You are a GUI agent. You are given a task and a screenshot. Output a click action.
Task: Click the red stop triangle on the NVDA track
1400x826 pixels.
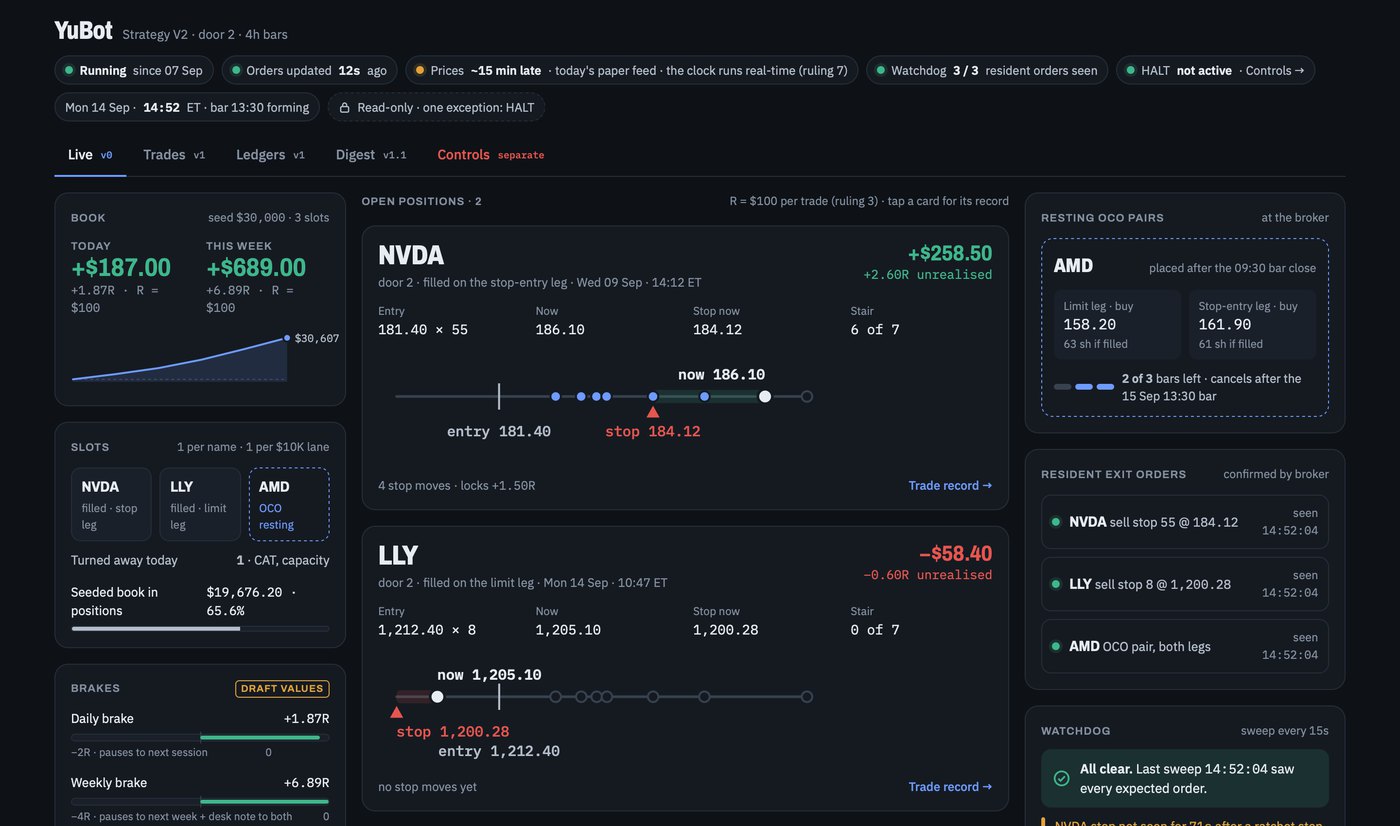[x=653, y=411]
